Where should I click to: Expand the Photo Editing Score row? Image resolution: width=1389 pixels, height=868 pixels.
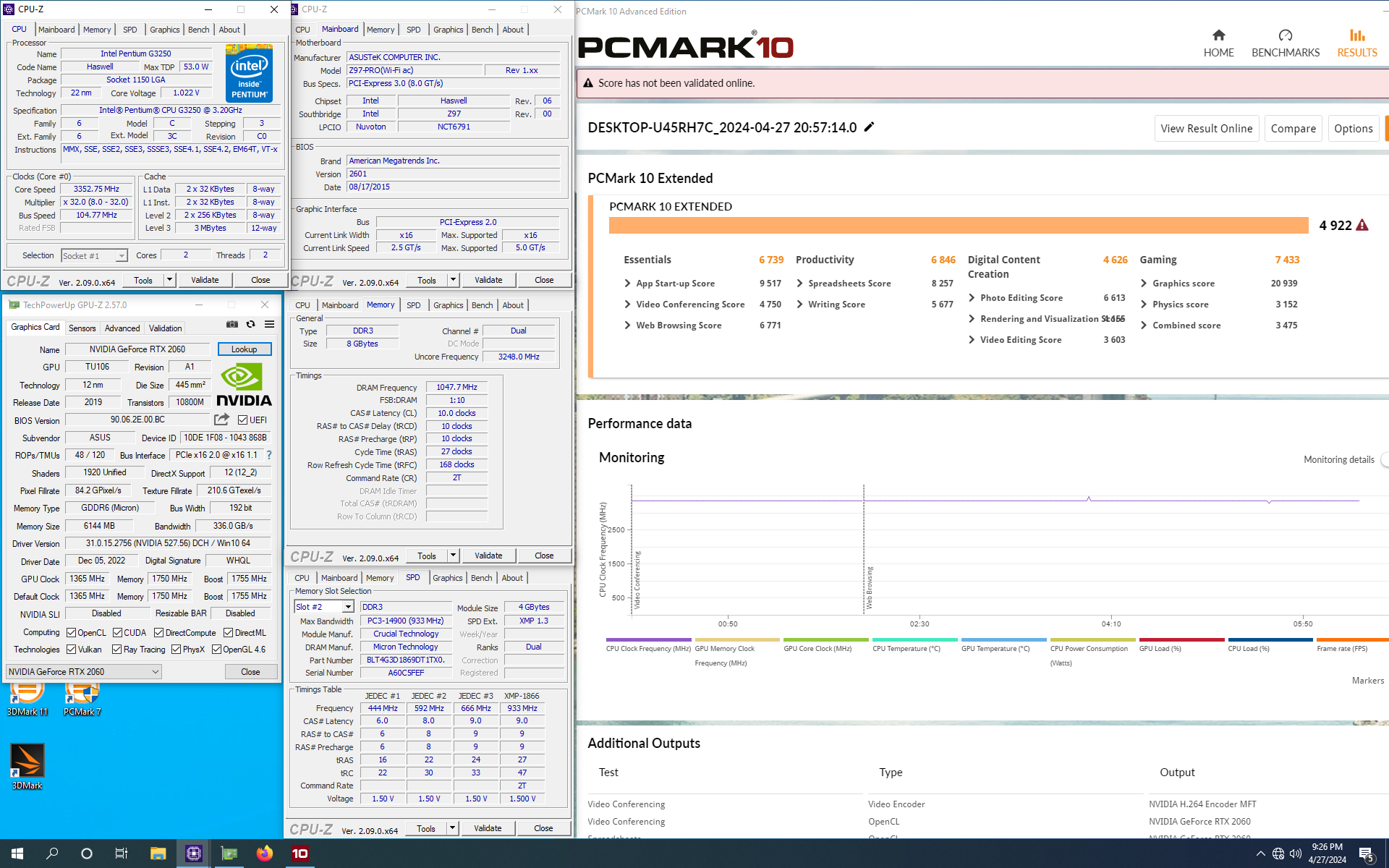(x=972, y=298)
